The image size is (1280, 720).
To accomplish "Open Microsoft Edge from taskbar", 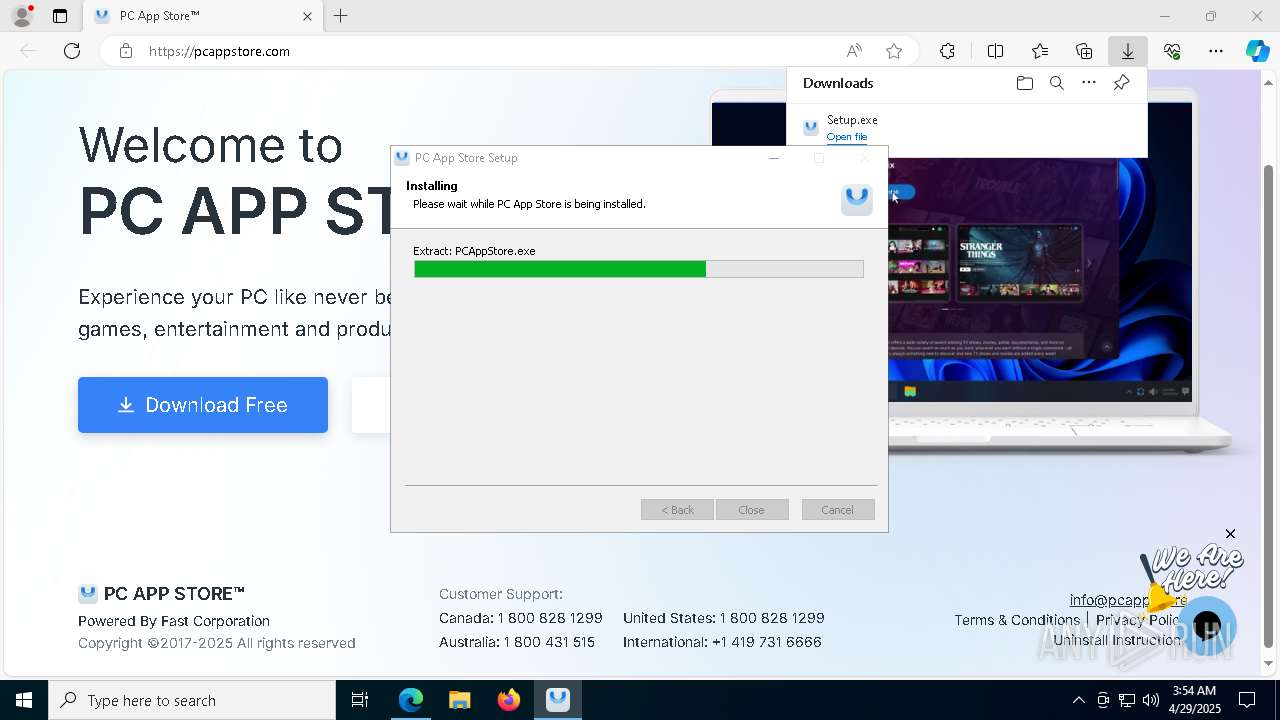I will [411, 700].
